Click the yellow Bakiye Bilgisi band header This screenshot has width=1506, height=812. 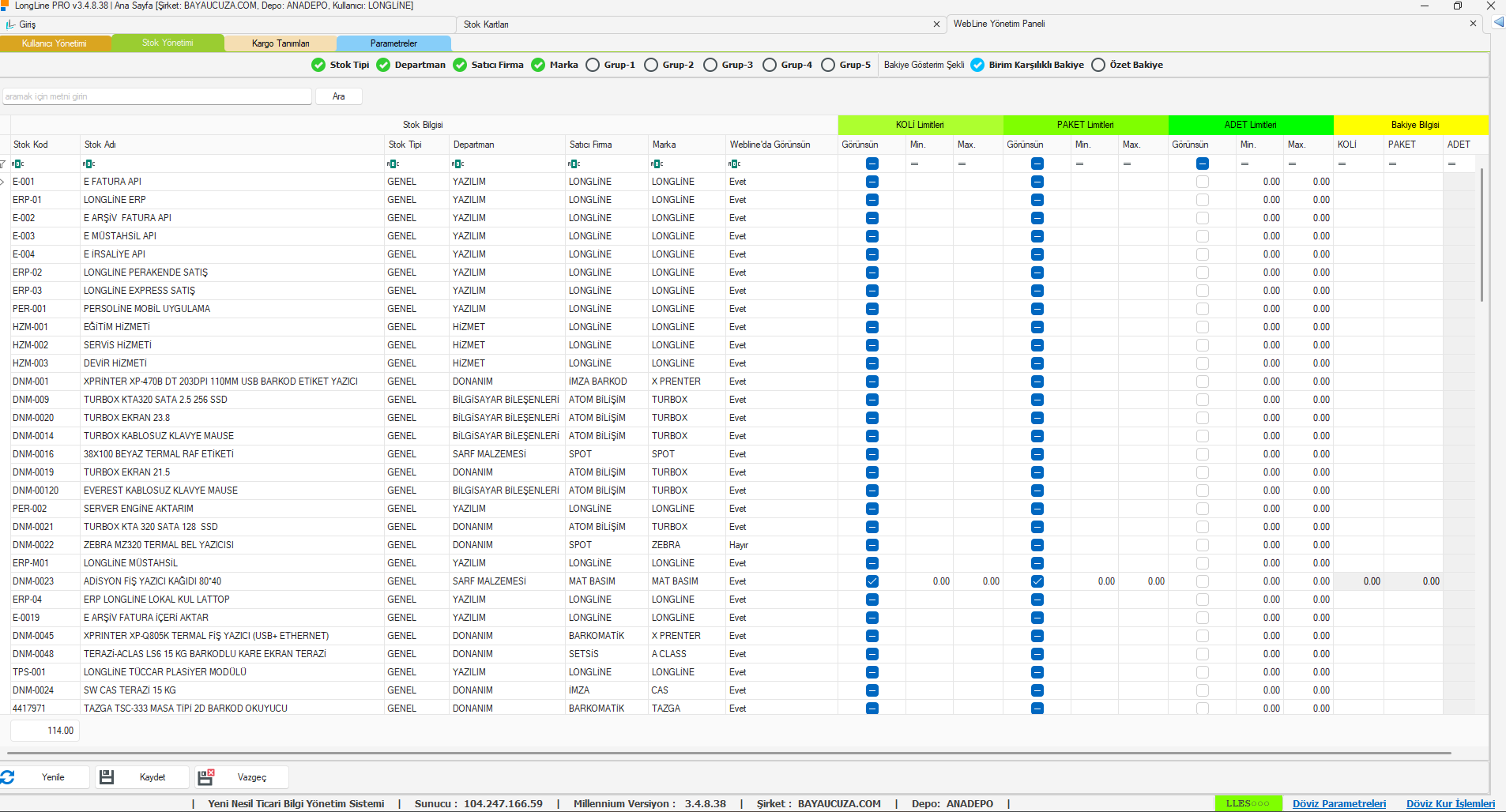click(x=1411, y=125)
